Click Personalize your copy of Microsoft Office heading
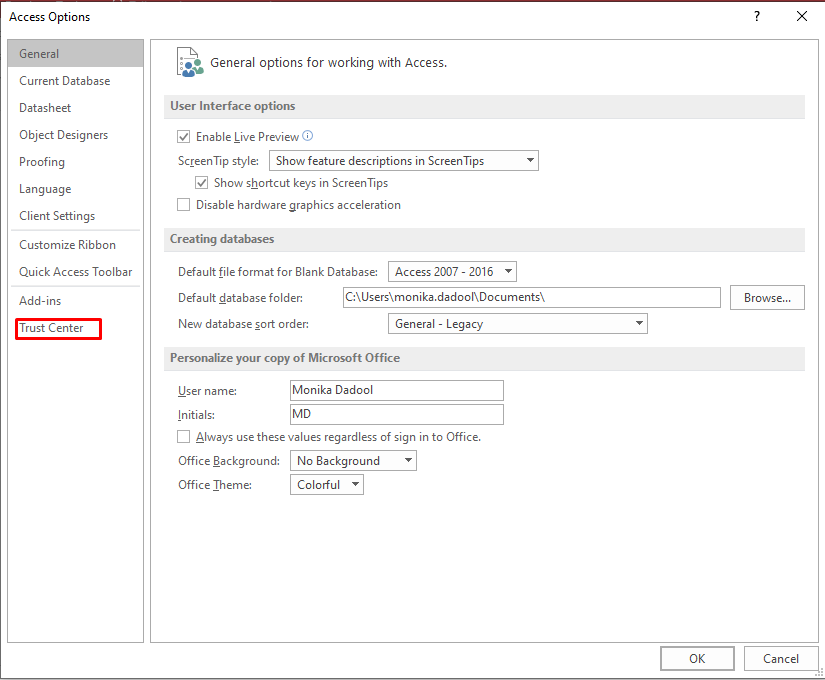 285,358
